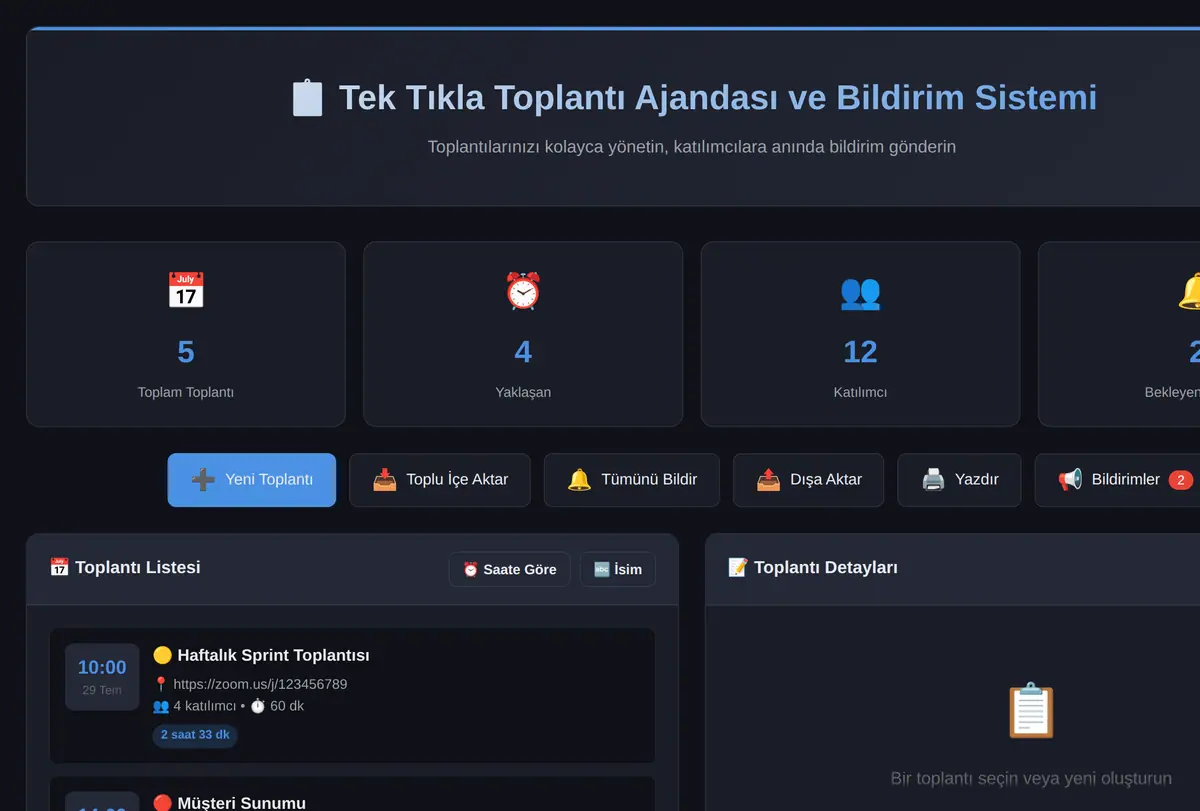Image resolution: width=1200 pixels, height=811 pixels.
Task: Click the Yazdır print button
Action: 960,480
